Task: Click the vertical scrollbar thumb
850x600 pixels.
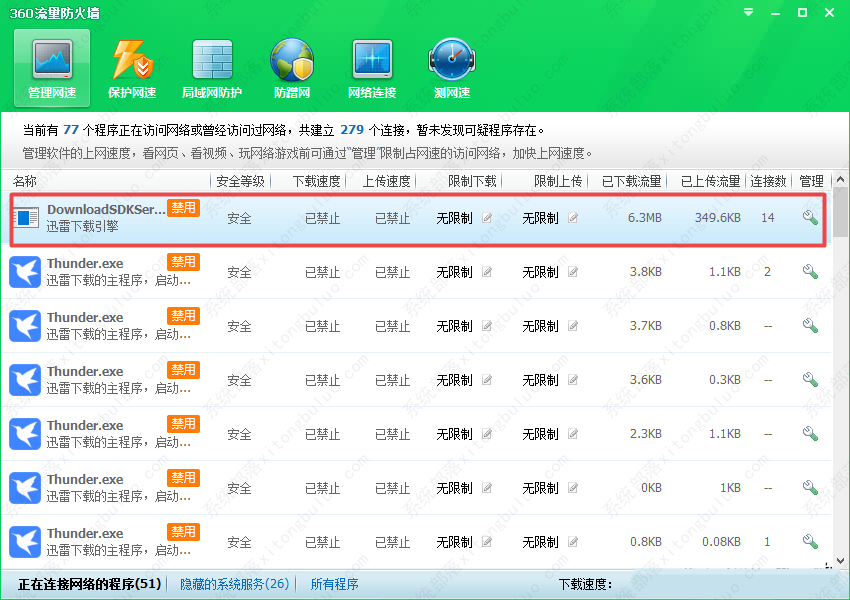Action: (840, 212)
